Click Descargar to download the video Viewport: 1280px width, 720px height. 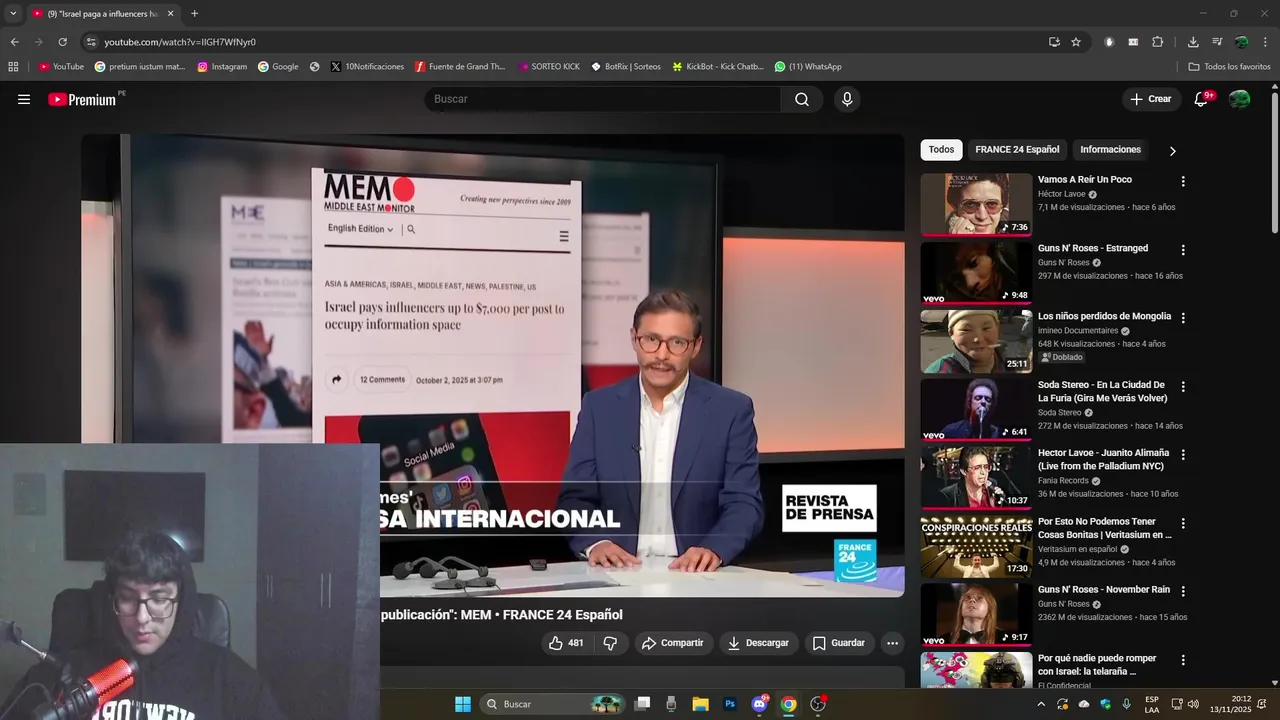tap(758, 643)
